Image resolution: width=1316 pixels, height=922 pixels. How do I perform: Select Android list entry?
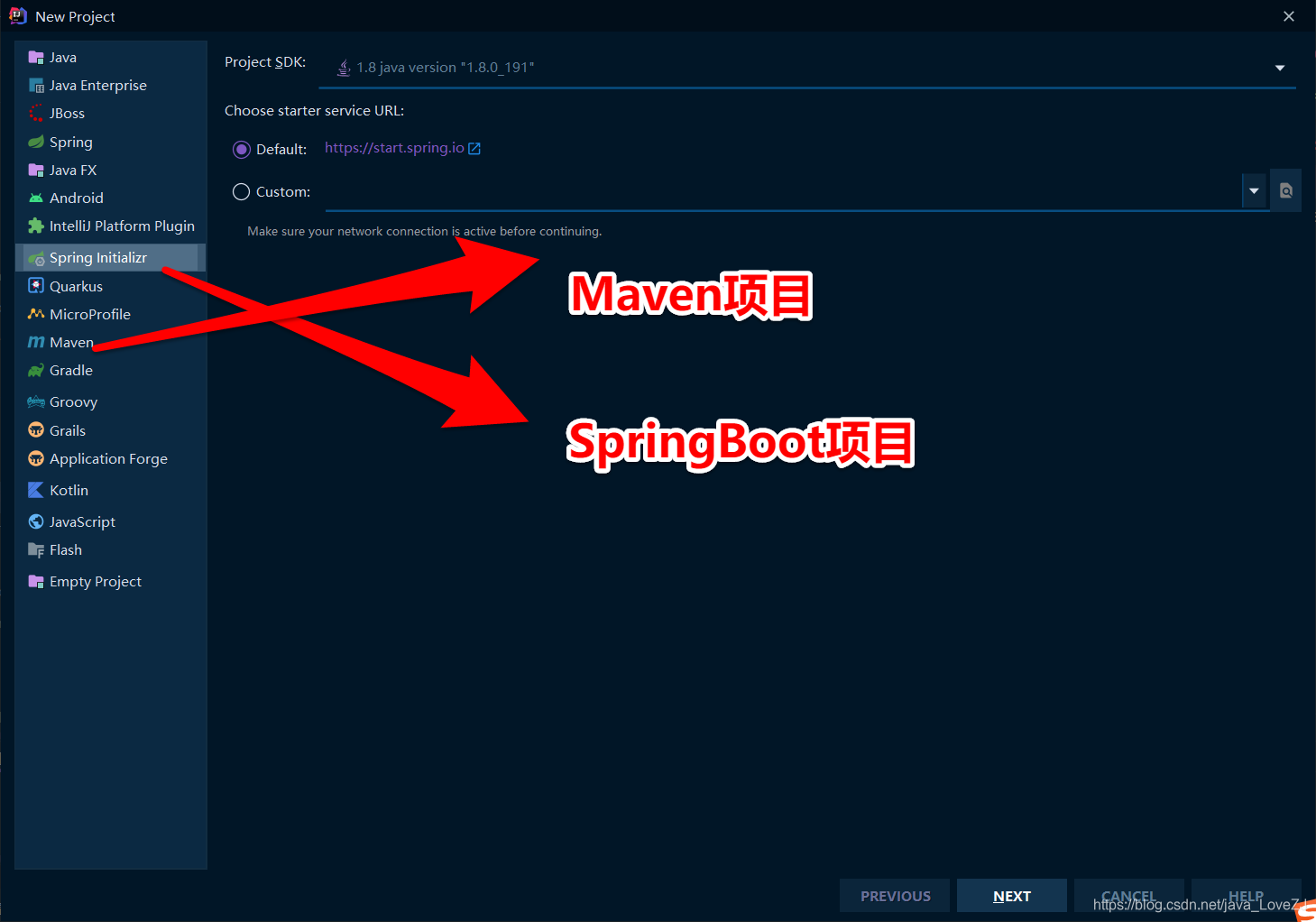111,198
